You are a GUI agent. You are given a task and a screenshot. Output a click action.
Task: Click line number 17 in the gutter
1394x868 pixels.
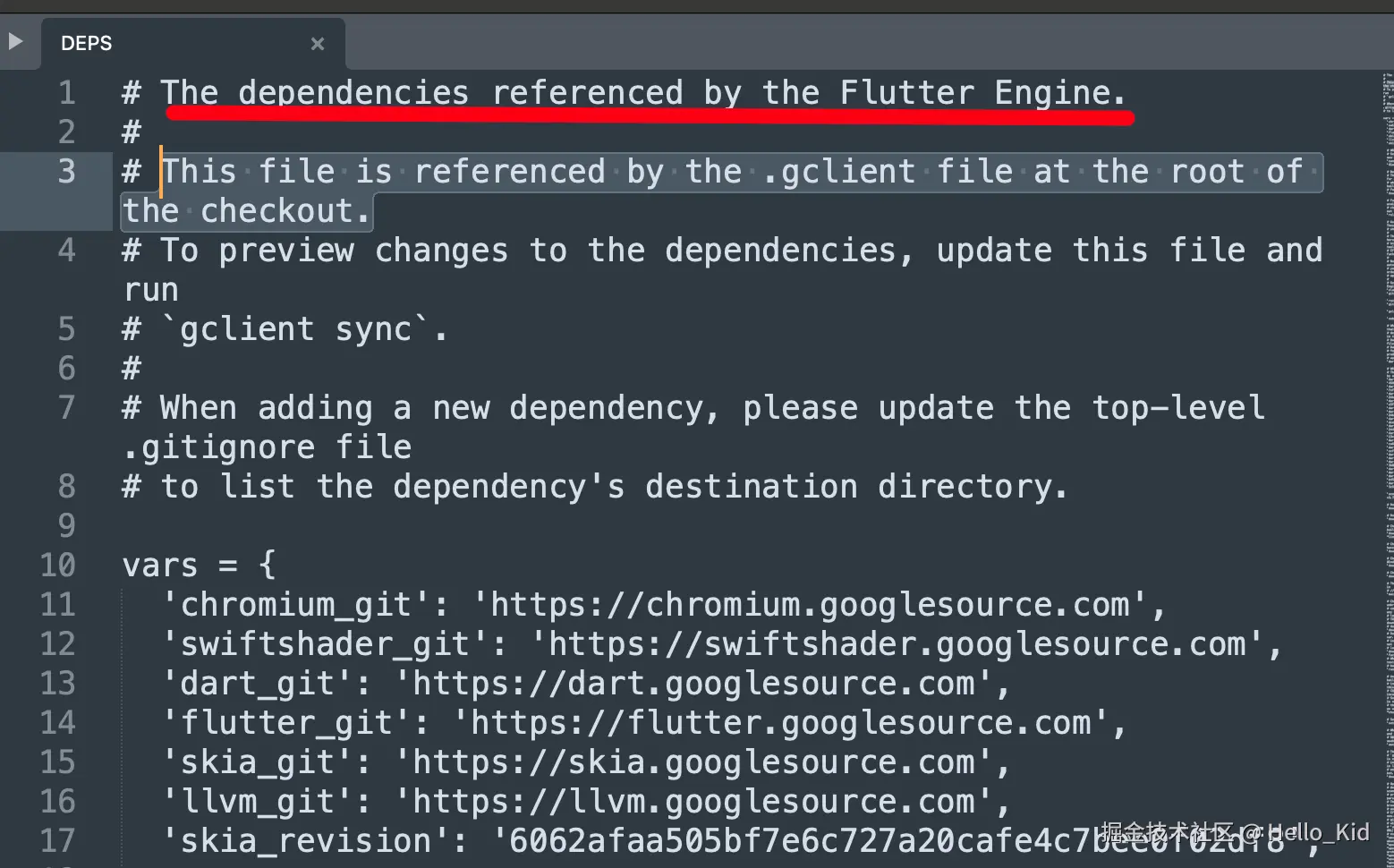click(x=58, y=841)
